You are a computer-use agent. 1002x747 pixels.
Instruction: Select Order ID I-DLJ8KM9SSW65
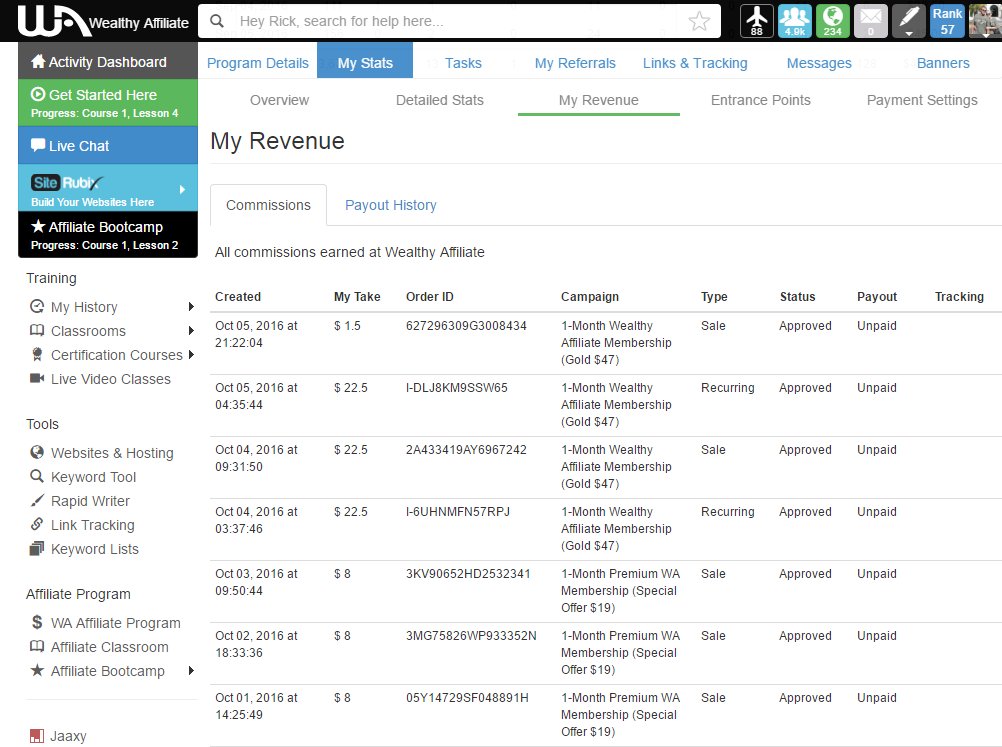coord(456,388)
